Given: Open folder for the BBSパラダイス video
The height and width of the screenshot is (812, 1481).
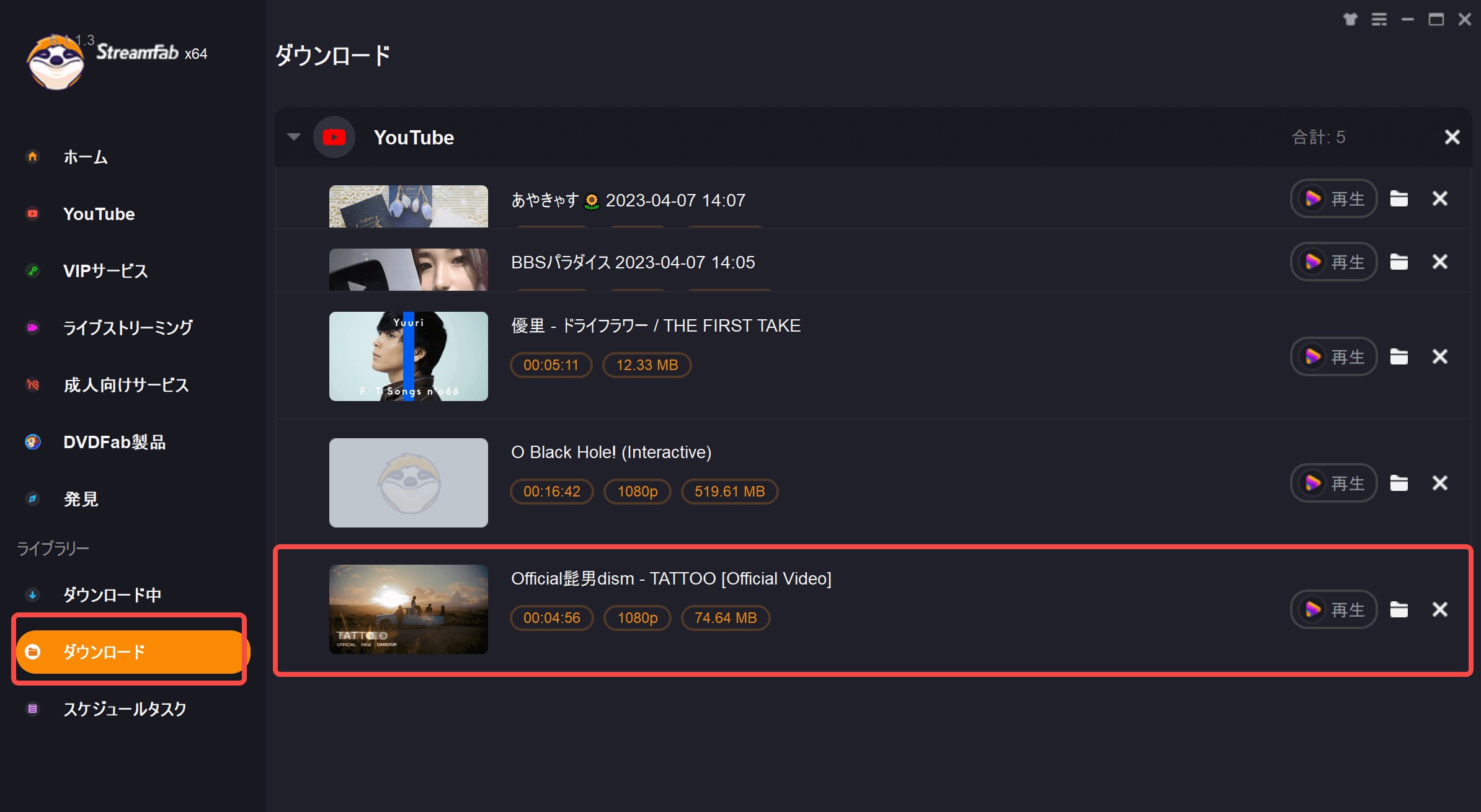Looking at the screenshot, I should point(1399,262).
